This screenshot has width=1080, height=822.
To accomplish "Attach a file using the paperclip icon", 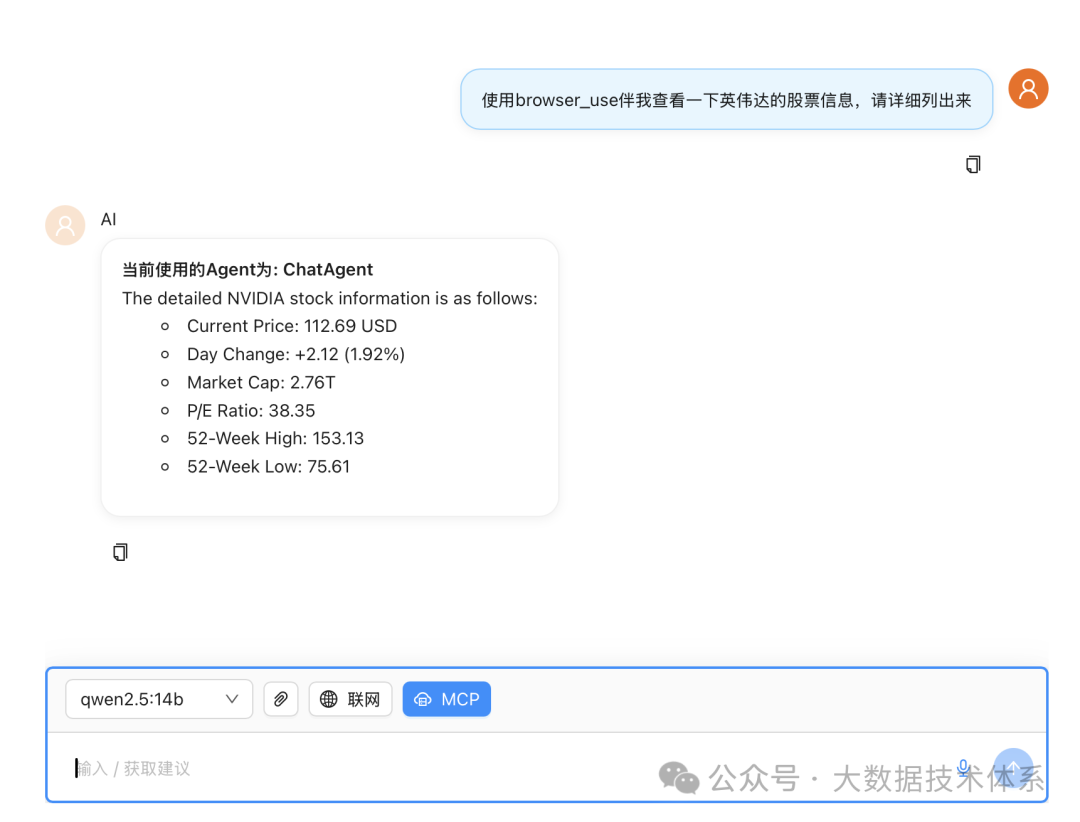I will pyautogui.click(x=281, y=699).
